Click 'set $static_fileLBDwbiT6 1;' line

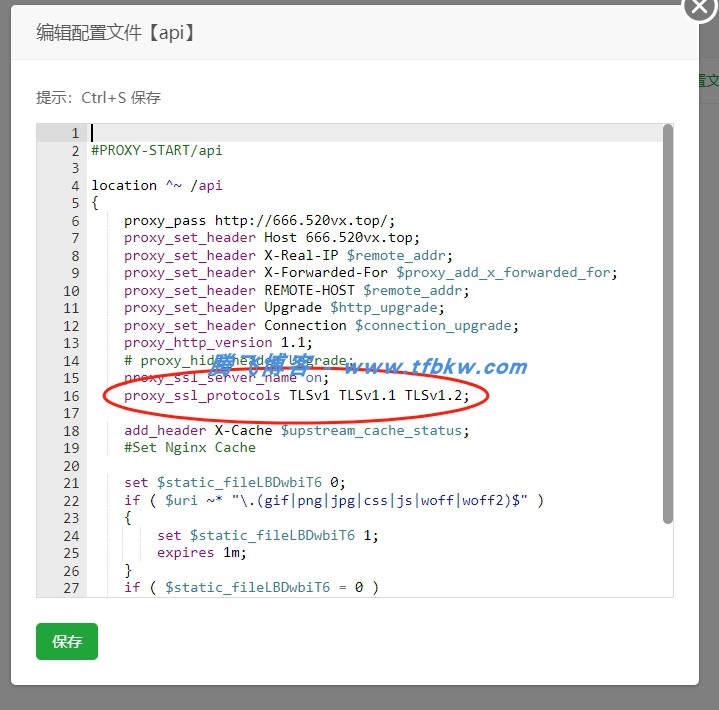pos(268,536)
